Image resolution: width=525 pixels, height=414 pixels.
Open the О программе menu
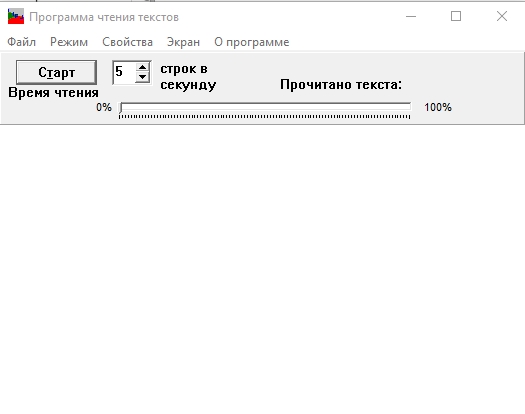(x=252, y=42)
